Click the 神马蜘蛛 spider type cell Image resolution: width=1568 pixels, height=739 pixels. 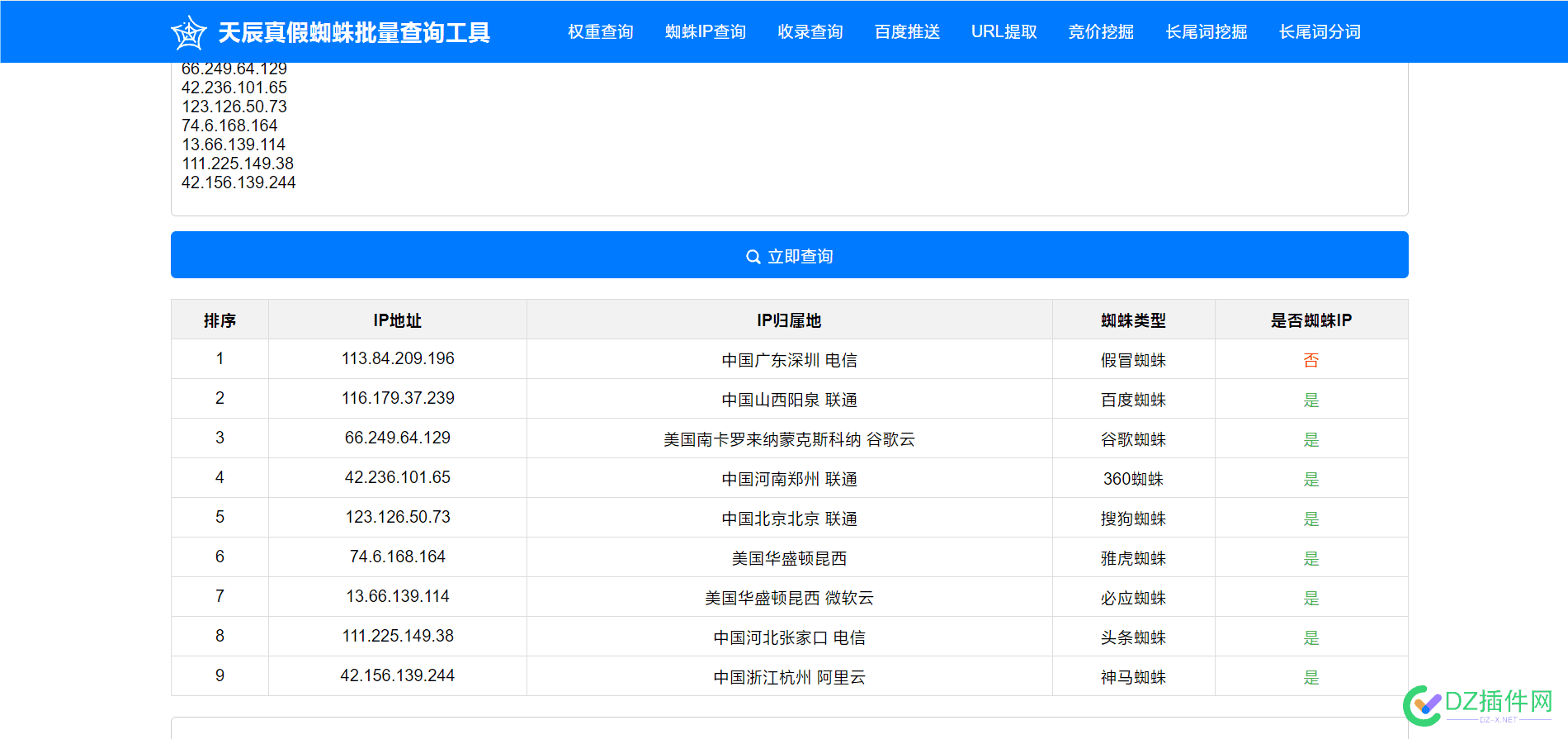(x=1133, y=677)
